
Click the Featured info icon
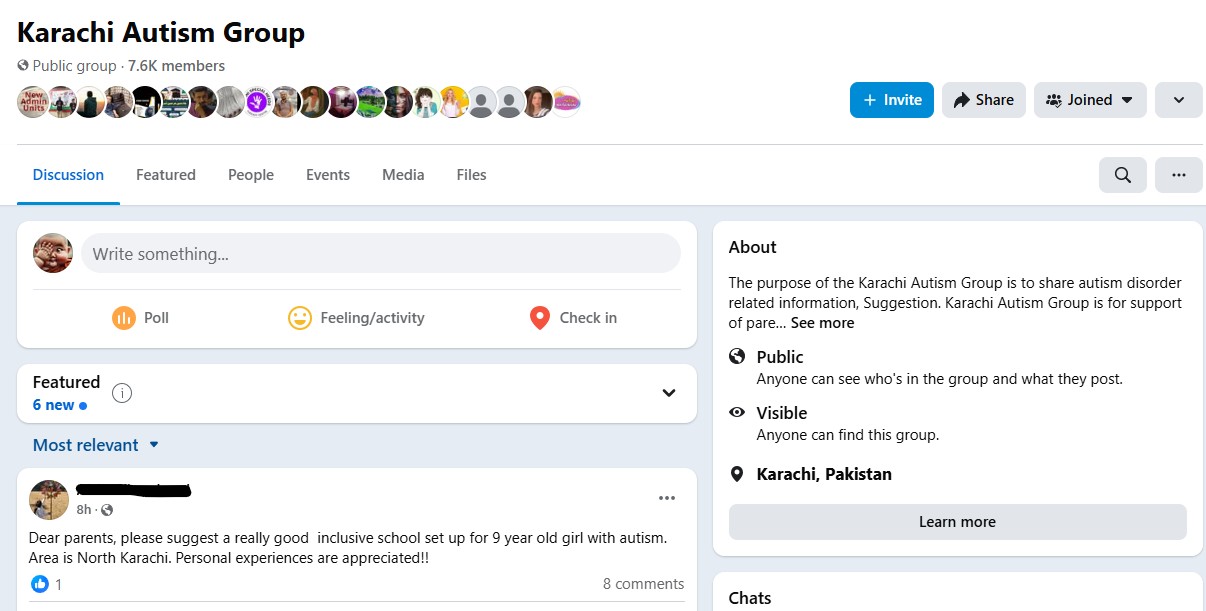tap(122, 393)
